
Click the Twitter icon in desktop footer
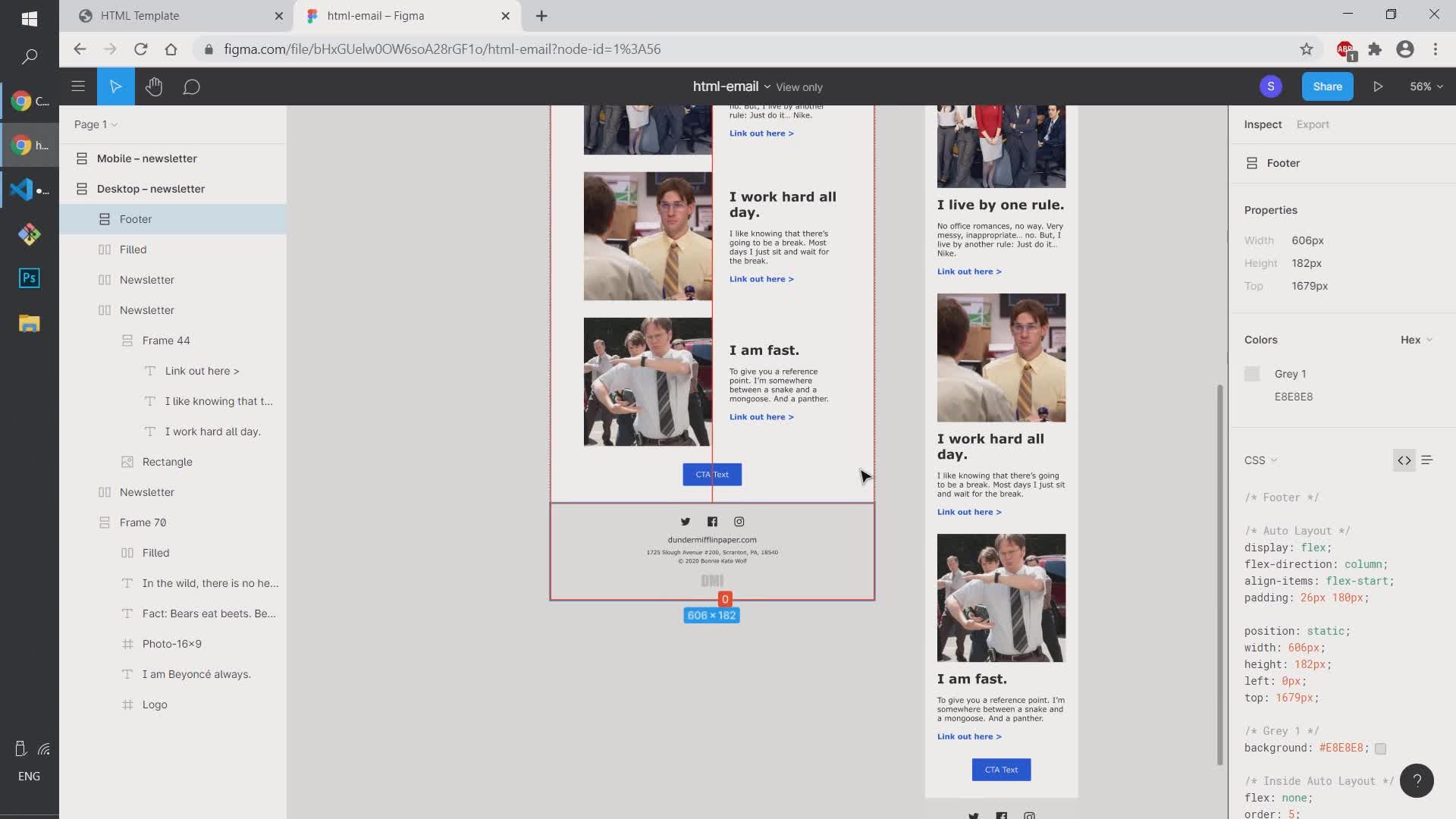coord(686,522)
